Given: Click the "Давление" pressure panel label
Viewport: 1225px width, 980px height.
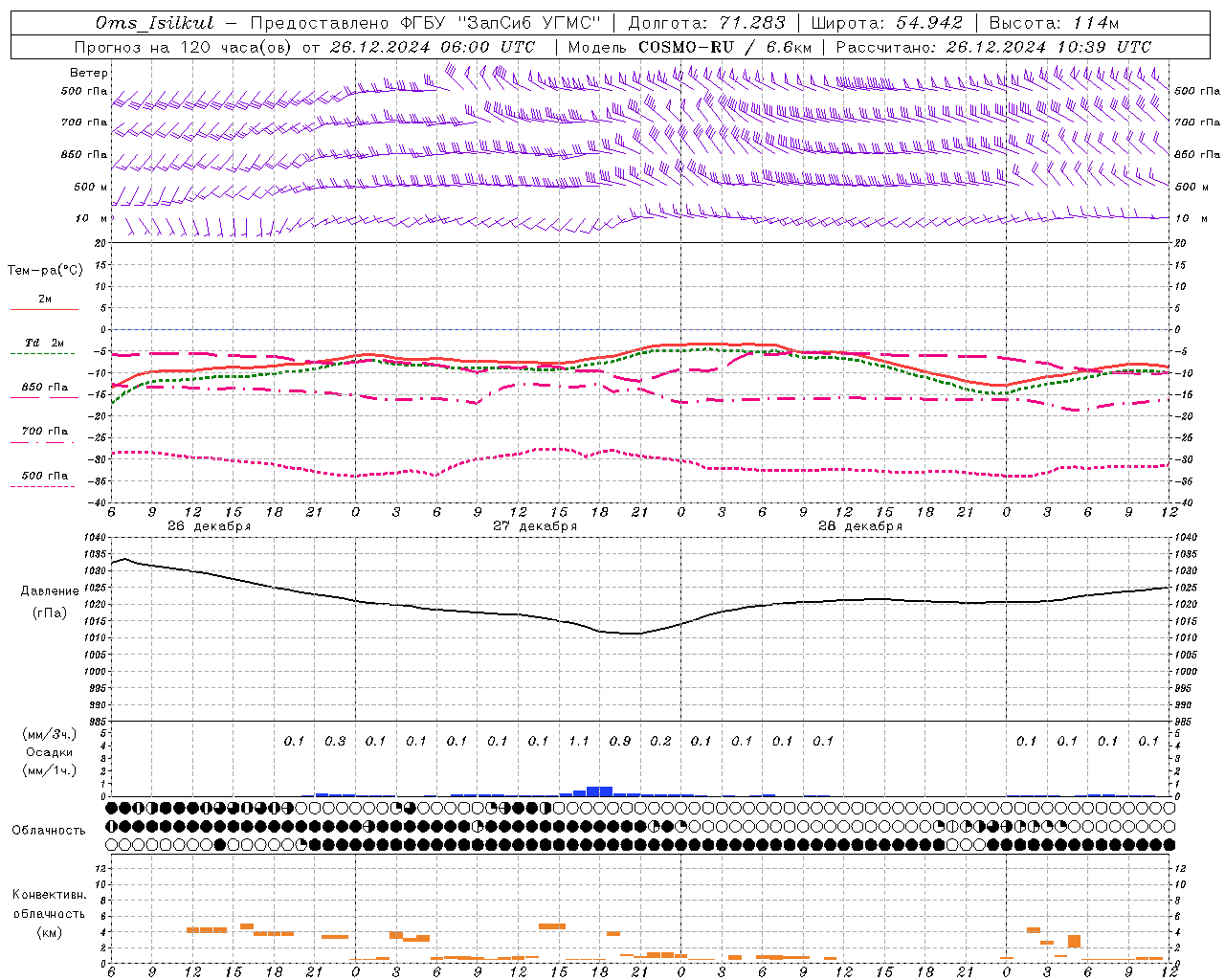Looking at the screenshot, I should pos(50,591).
